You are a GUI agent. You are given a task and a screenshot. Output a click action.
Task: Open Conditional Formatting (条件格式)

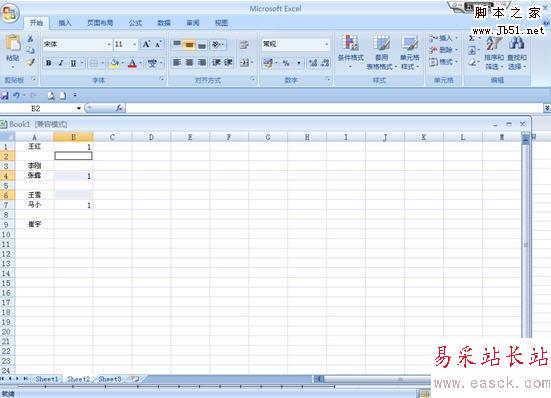coord(351,52)
